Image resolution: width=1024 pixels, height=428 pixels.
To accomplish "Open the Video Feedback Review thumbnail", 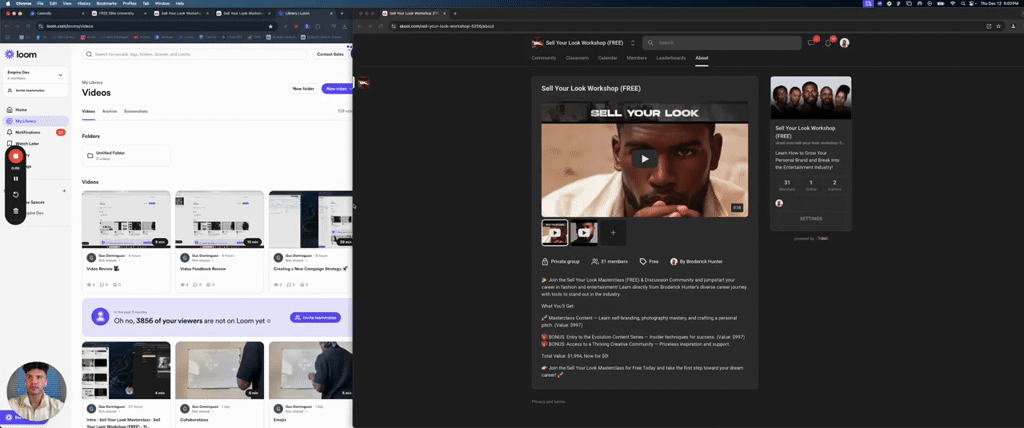I will click(x=219, y=220).
